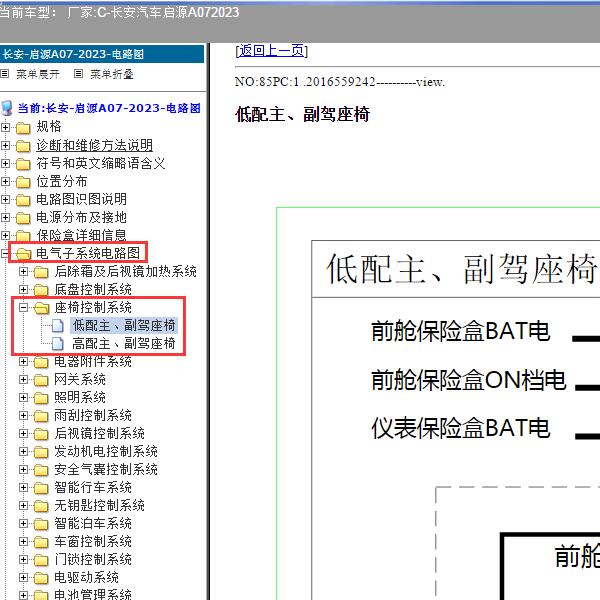Select the 电气子系统电路图 folder label
Viewport: 600px width, 600px height.
click(x=88, y=253)
